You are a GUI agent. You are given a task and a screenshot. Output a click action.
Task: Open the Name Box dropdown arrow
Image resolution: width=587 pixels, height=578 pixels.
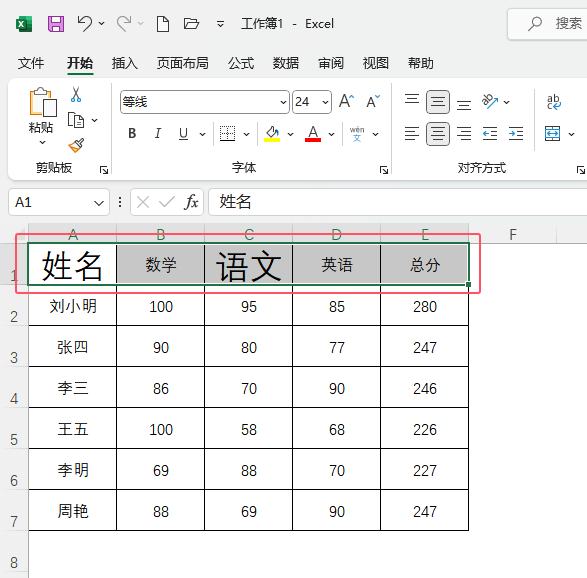[99, 203]
